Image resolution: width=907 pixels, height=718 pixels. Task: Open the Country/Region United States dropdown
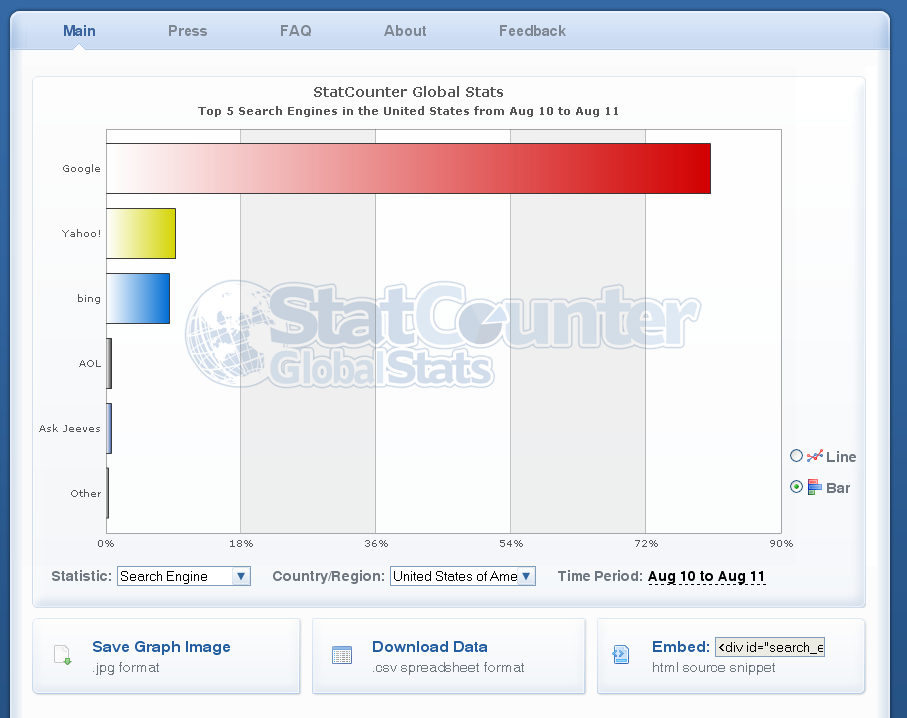463,576
